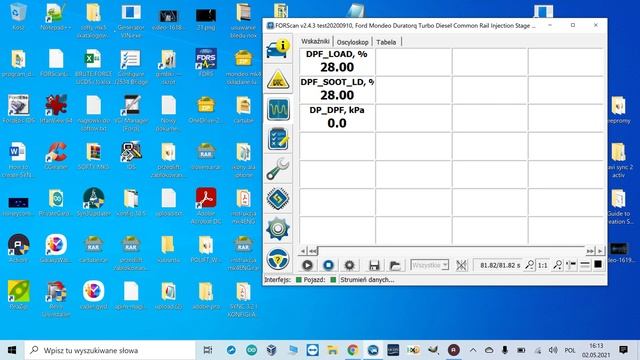The image size is (640, 360).
Task: Click the timeline slider track
Action: (x=451, y=251)
